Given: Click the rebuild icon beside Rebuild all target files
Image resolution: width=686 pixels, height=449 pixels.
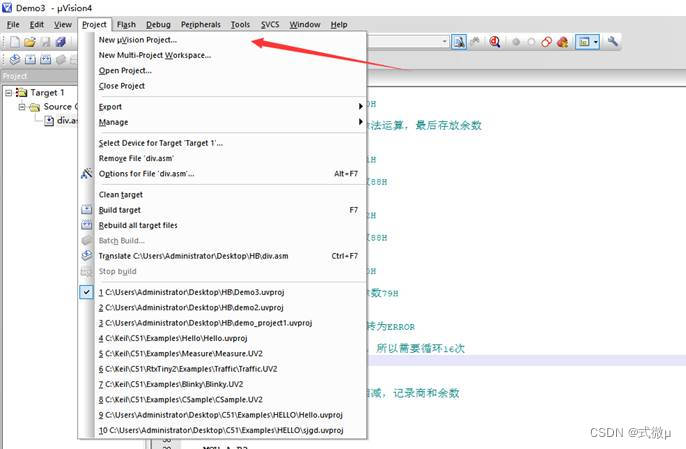Looking at the screenshot, I should [87, 225].
